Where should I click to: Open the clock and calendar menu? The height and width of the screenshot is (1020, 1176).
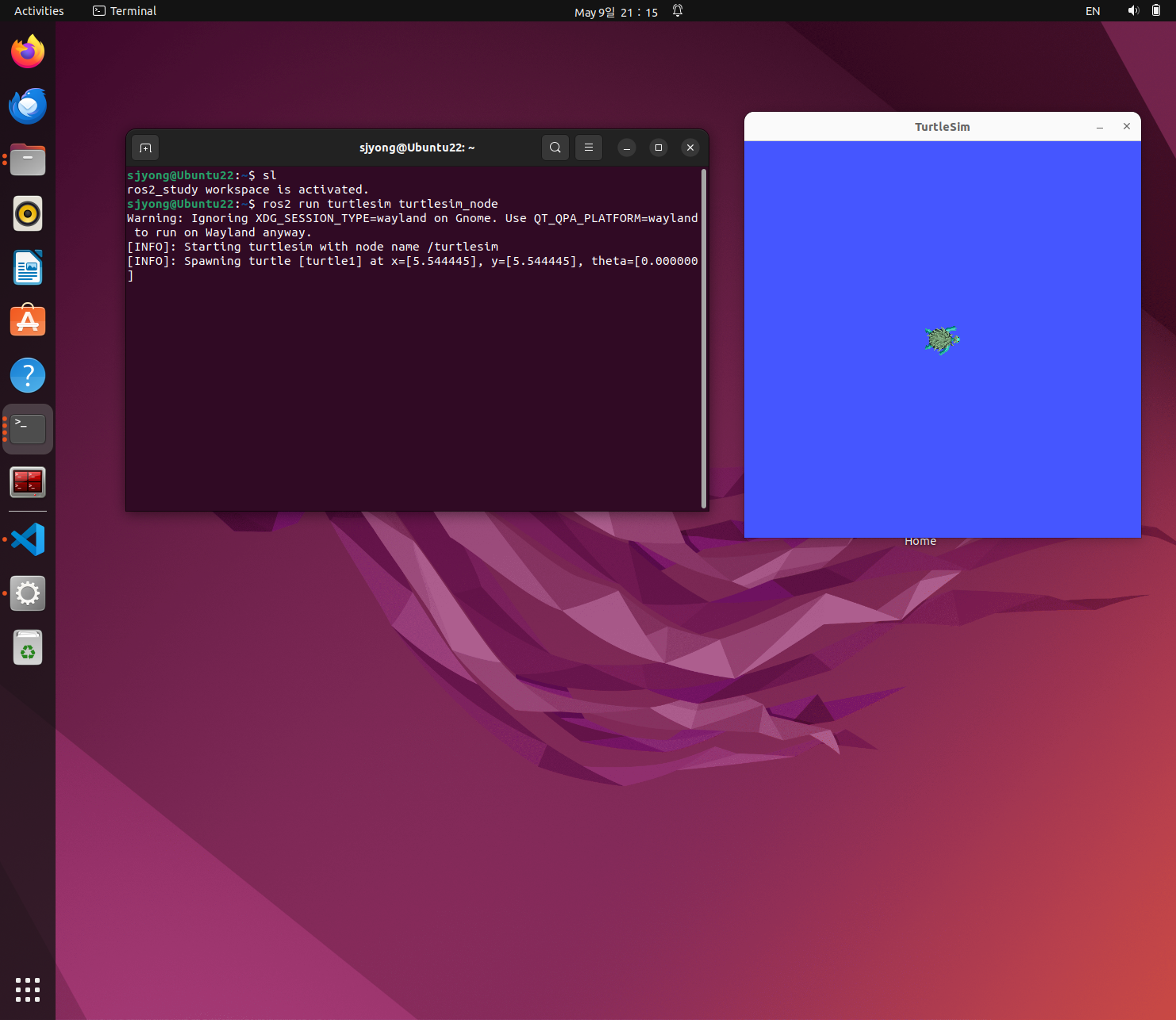pos(617,12)
